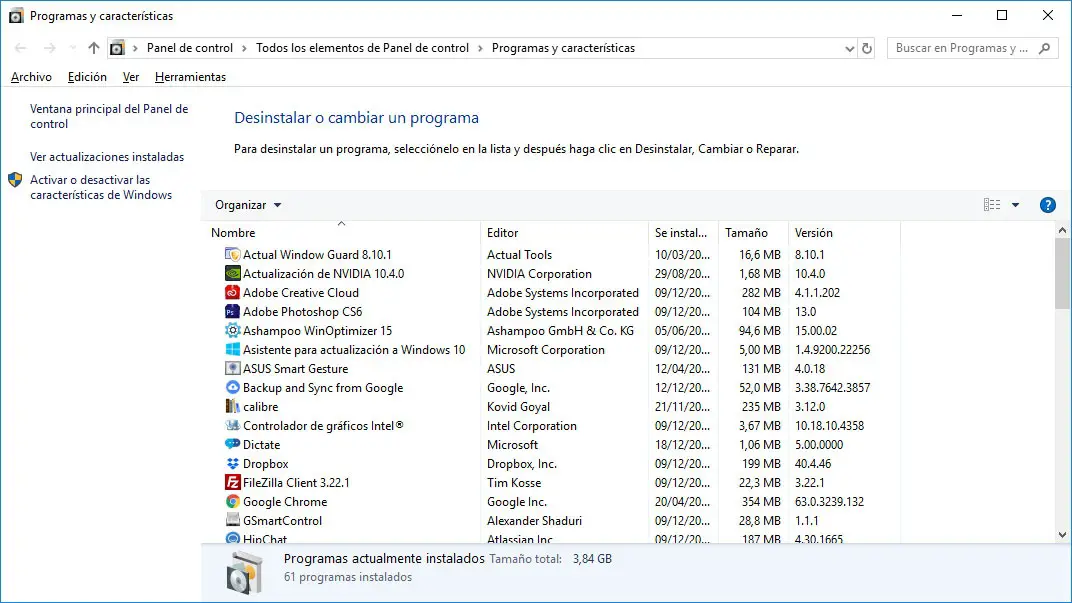Open the Herramientas menu
Viewport: 1072px width, 603px height.
[x=190, y=77]
